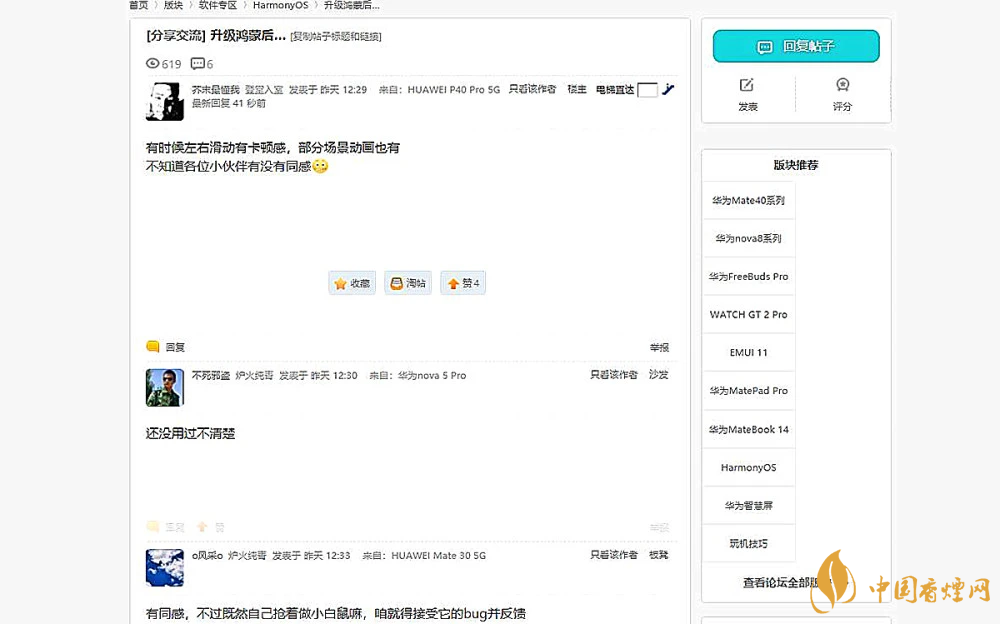1000x624 pixels.
Task: Type in the 电梯直达 floor number box
Action: point(647,90)
